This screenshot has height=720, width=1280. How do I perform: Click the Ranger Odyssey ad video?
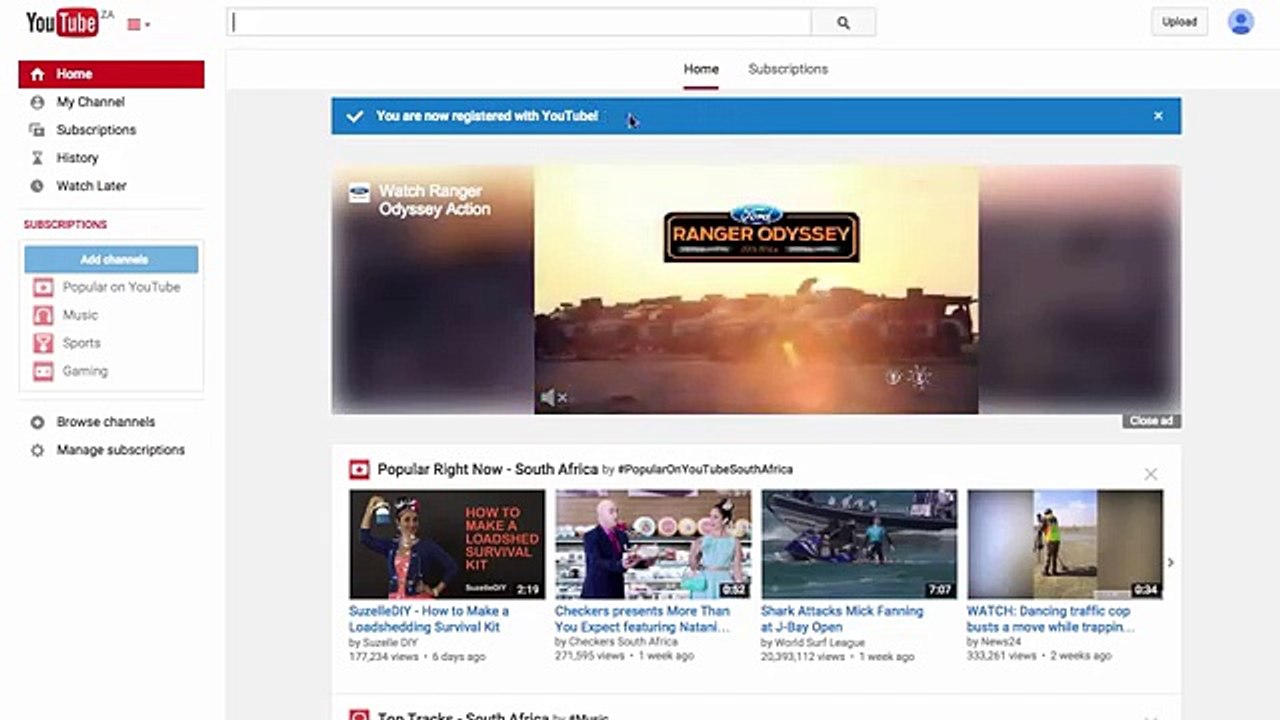pyautogui.click(x=756, y=289)
